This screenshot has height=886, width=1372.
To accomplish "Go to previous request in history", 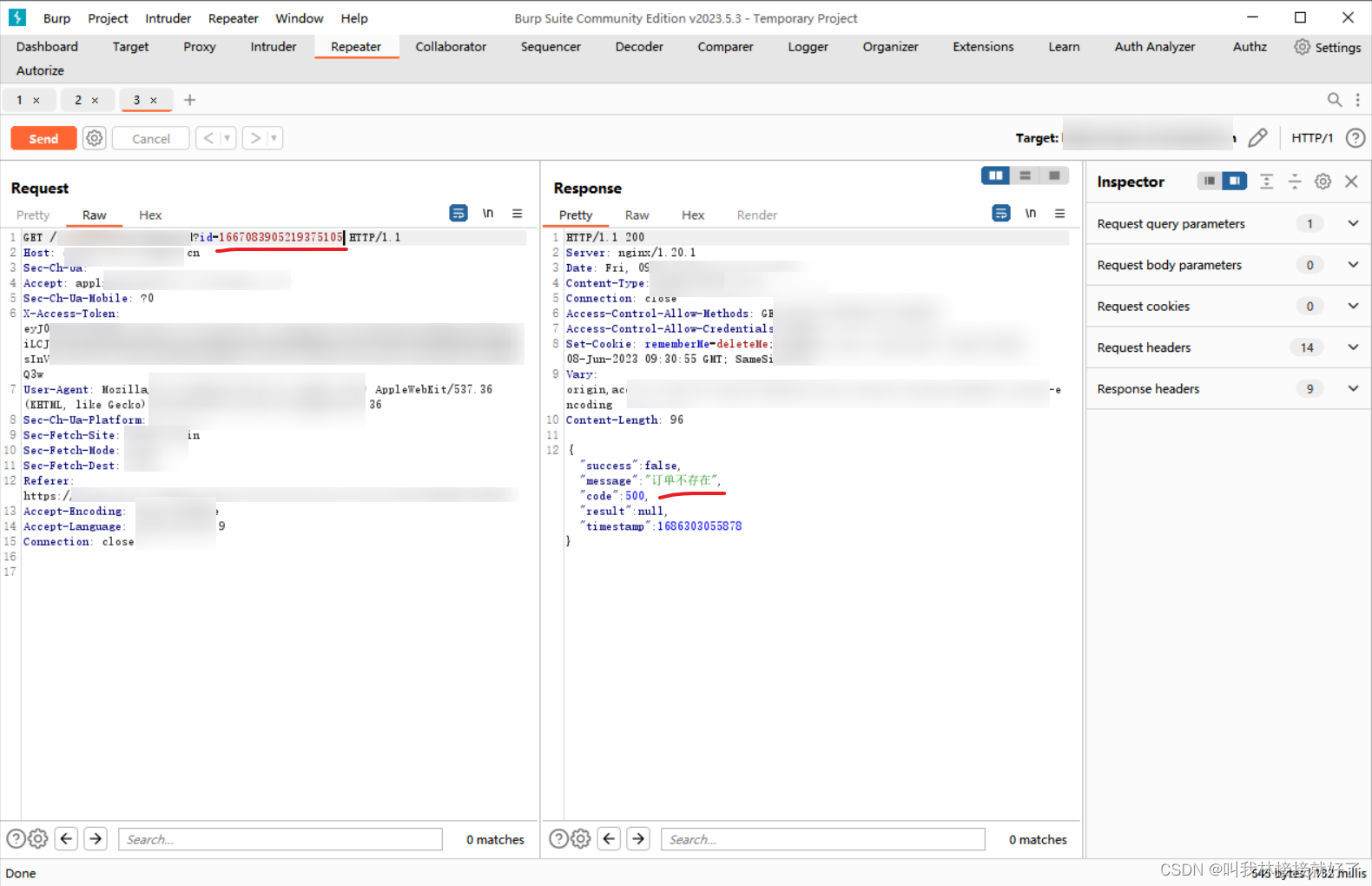I will point(208,138).
